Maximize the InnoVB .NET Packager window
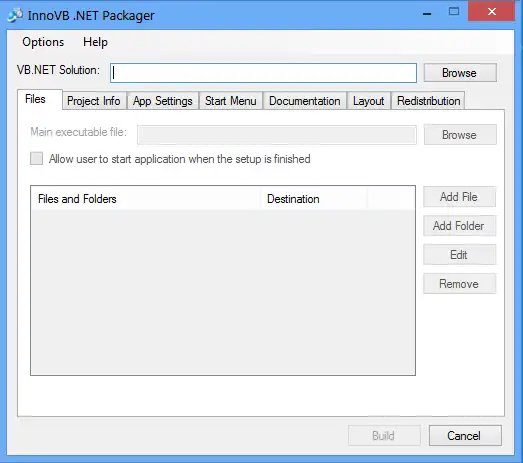The width and height of the screenshot is (523, 463). [454, 12]
